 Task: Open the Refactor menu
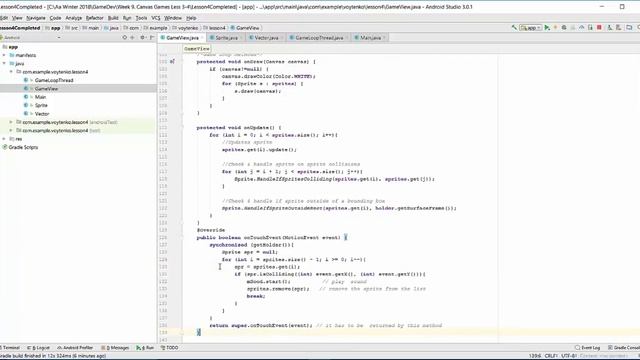click(94, 18)
